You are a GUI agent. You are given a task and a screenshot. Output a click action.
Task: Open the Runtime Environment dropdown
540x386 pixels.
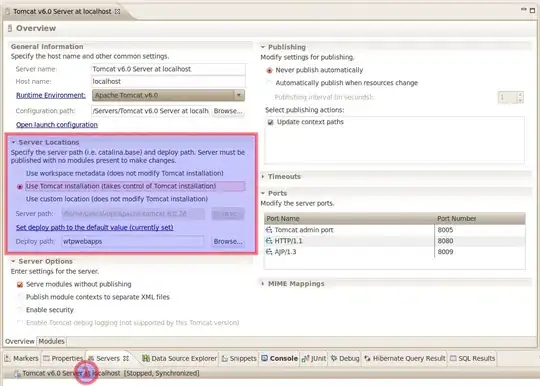[x=239, y=95]
